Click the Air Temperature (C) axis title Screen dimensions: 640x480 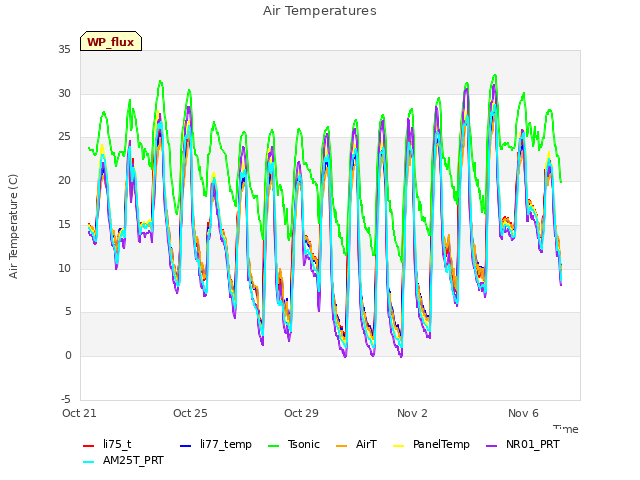click(x=13, y=226)
